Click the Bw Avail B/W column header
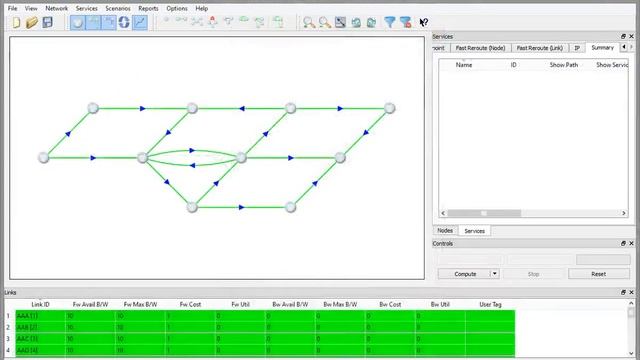640x360 pixels. point(290,304)
